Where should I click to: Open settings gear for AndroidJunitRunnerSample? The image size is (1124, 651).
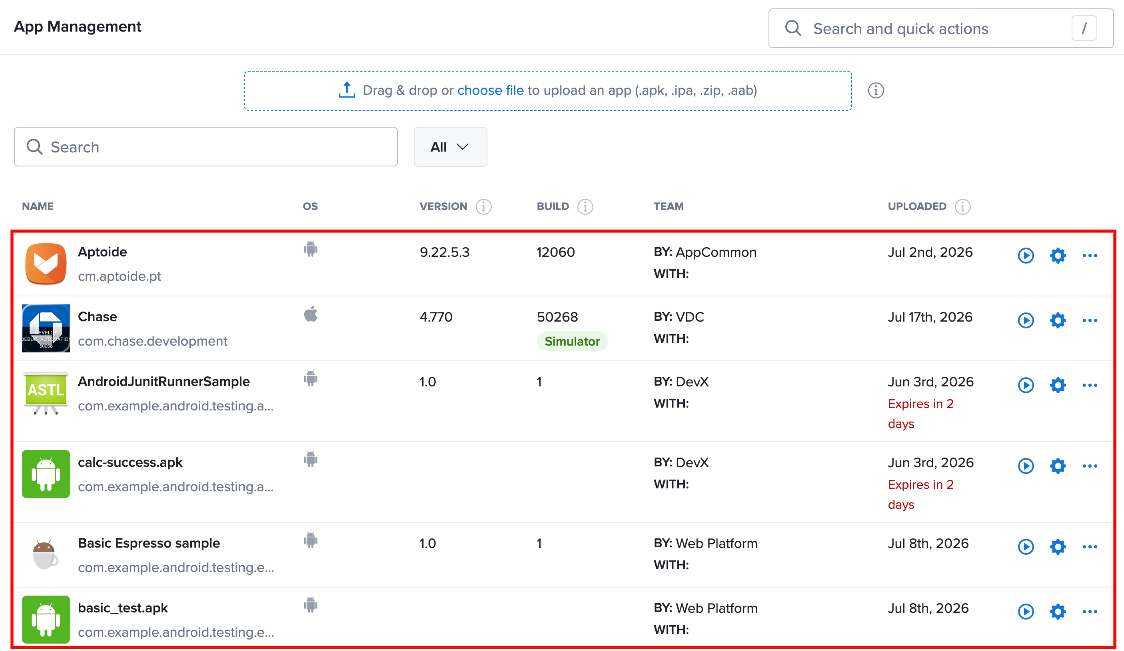tap(1057, 385)
